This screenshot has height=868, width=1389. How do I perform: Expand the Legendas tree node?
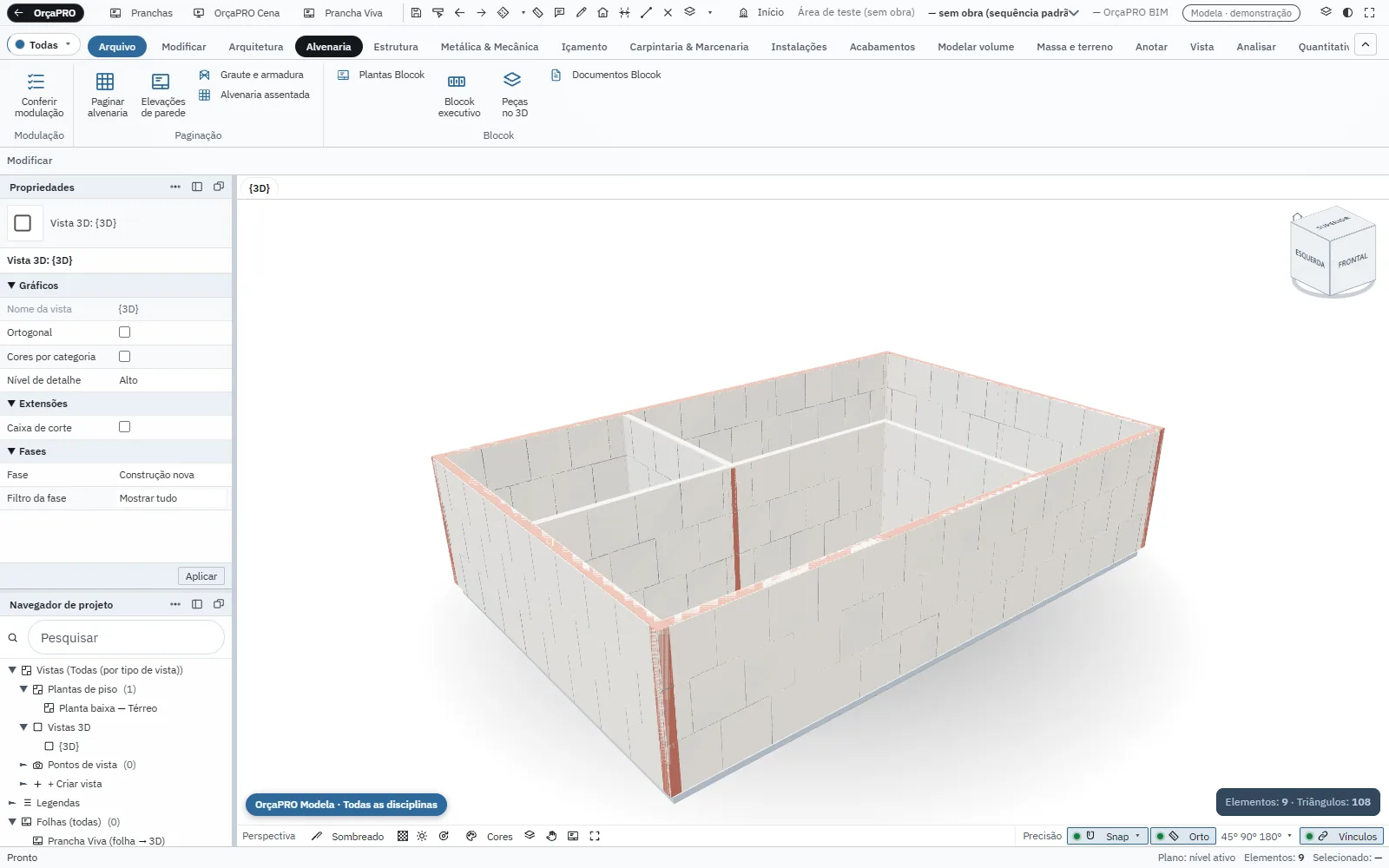click(x=12, y=803)
